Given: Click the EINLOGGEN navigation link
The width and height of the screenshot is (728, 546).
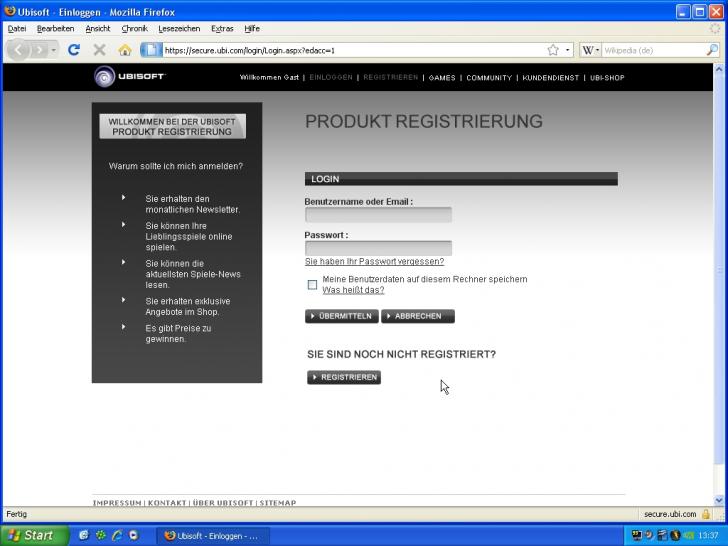Looking at the screenshot, I should [x=331, y=78].
